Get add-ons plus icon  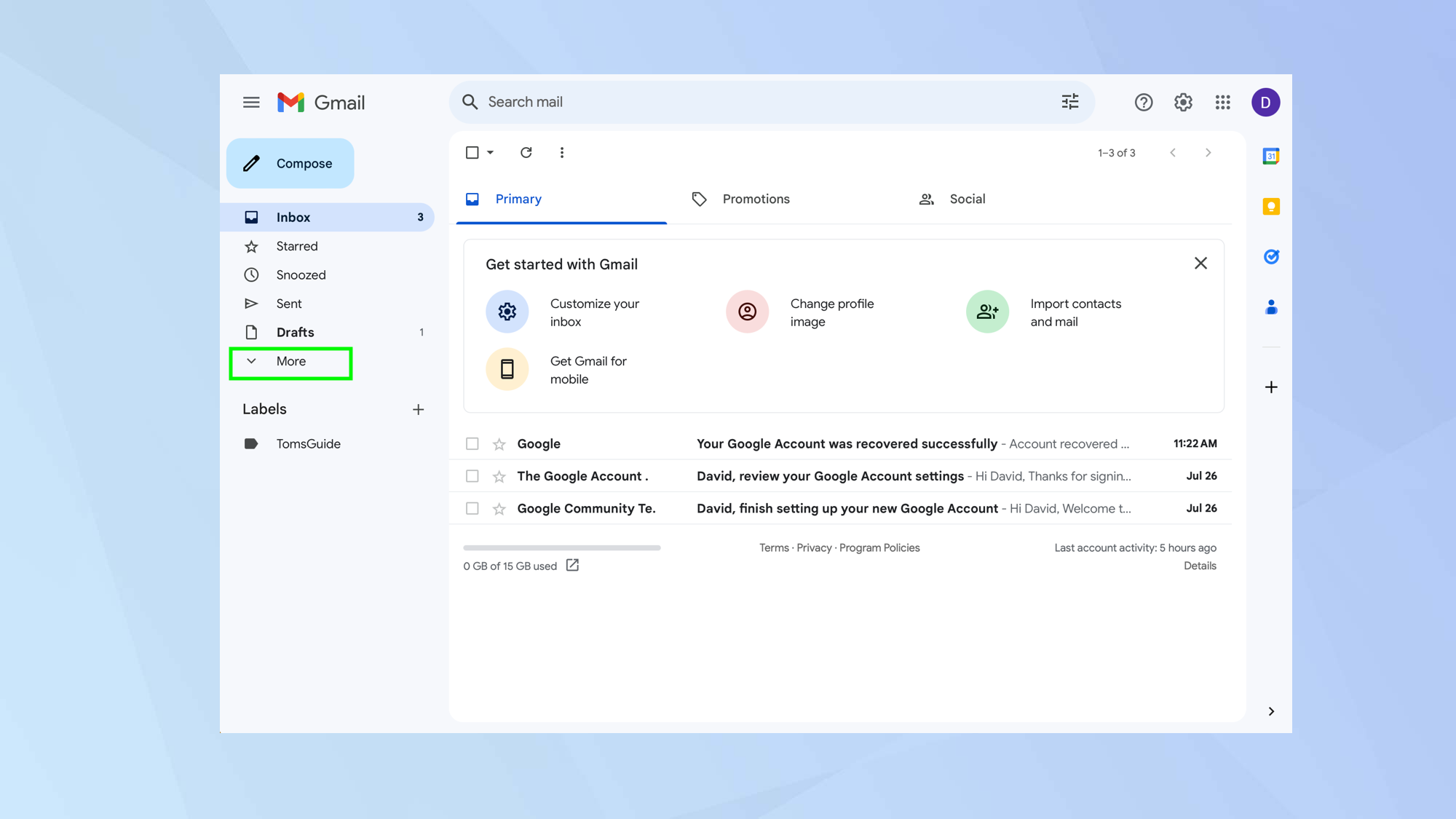(x=1271, y=387)
